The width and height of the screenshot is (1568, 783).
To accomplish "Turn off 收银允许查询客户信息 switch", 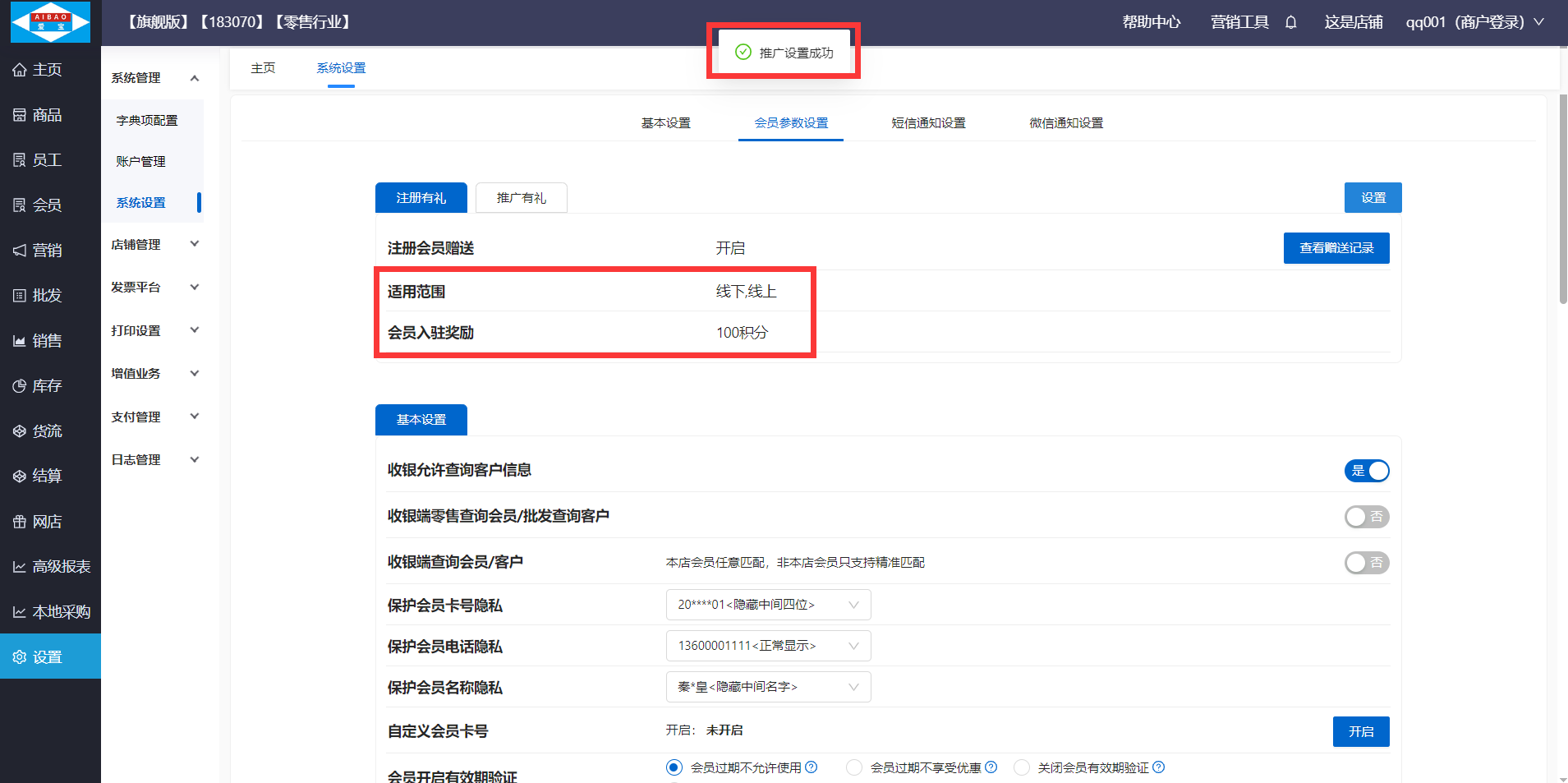I will [x=1367, y=471].
